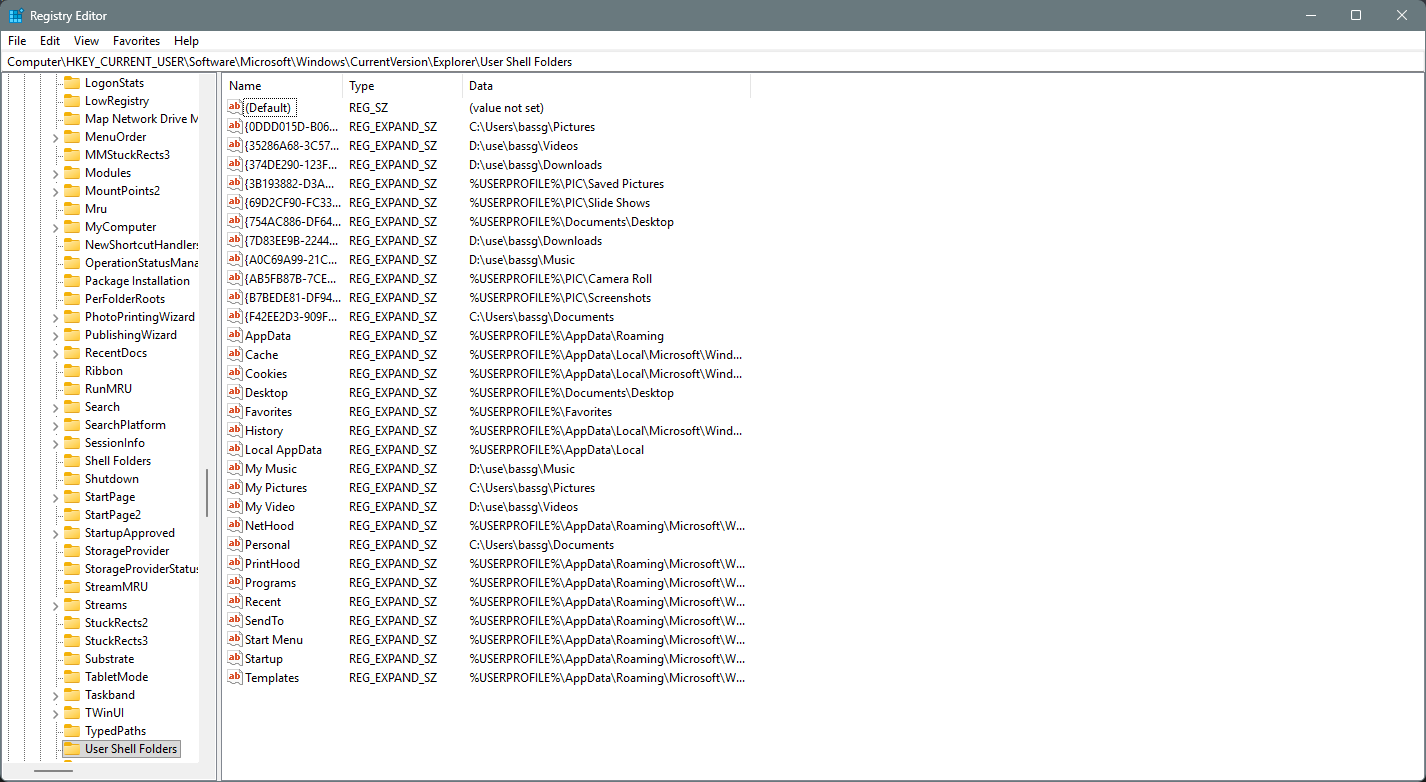1426x782 pixels.
Task: Expand the MenuOrder key
Action: pyautogui.click(x=55, y=137)
